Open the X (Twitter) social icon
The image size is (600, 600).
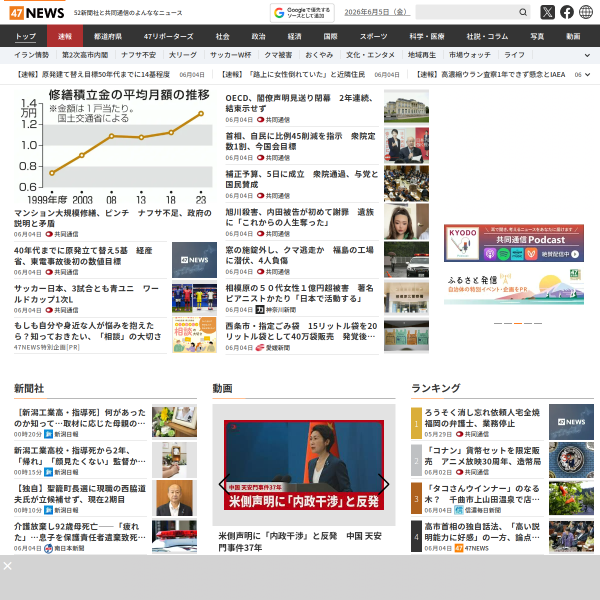coord(547,12)
